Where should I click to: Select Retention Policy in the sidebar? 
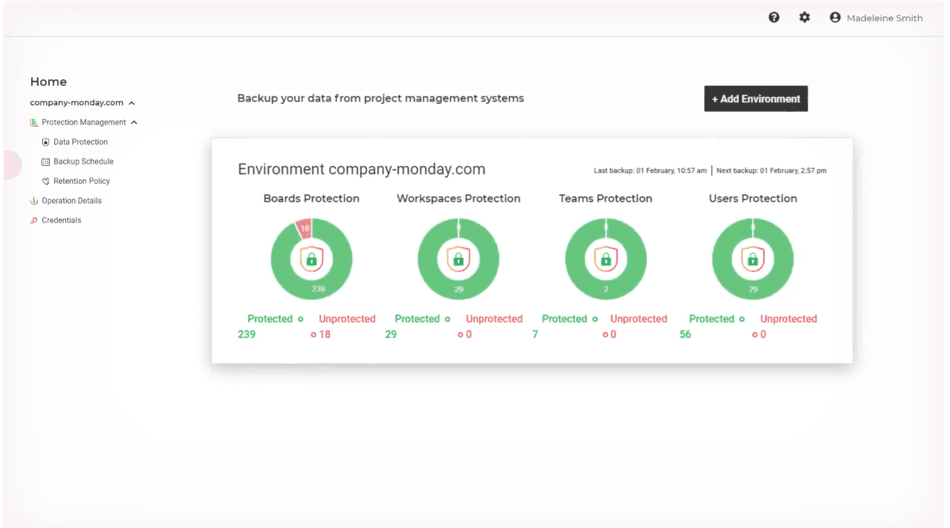[x=82, y=181]
